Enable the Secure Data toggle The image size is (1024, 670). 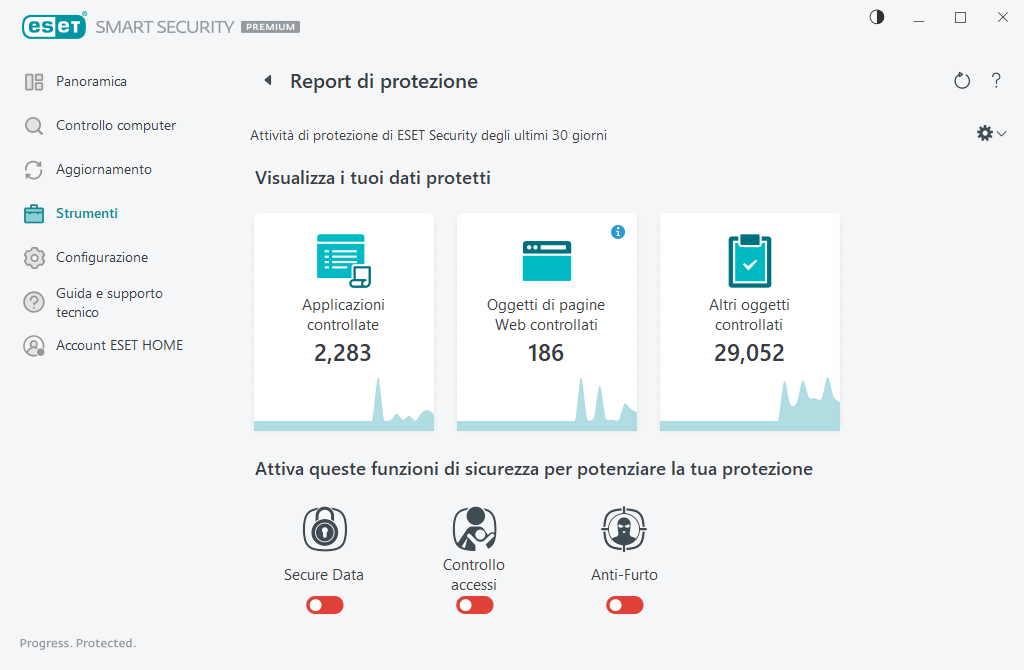(324, 605)
